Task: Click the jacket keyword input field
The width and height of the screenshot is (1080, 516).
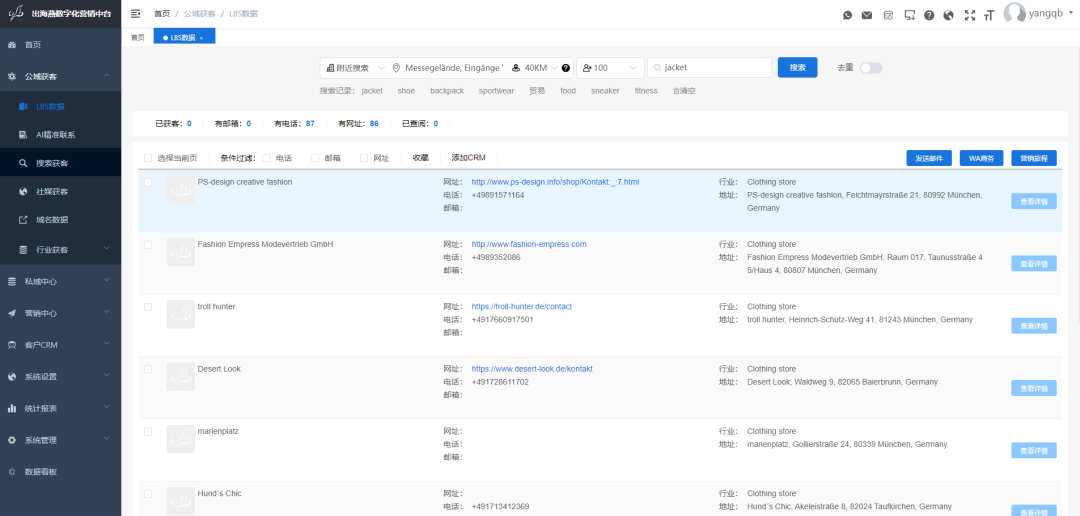Action: point(709,68)
